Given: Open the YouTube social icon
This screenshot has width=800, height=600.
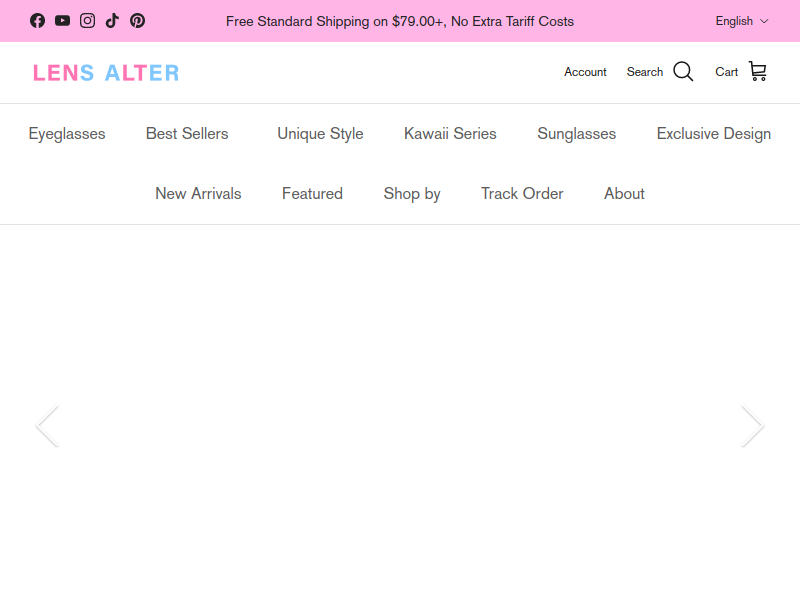Looking at the screenshot, I should coord(62,21).
